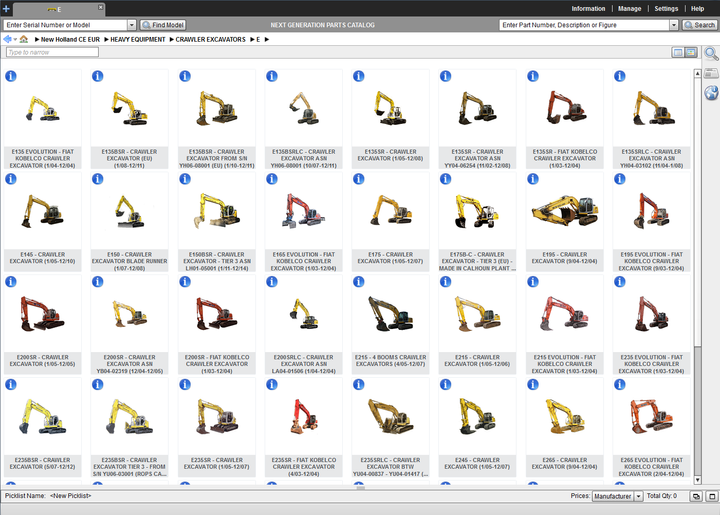Go to CRAWLER EXCAVATORS breadcrumb
Image resolution: width=720 pixels, height=515 pixels.
tap(210, 39)
